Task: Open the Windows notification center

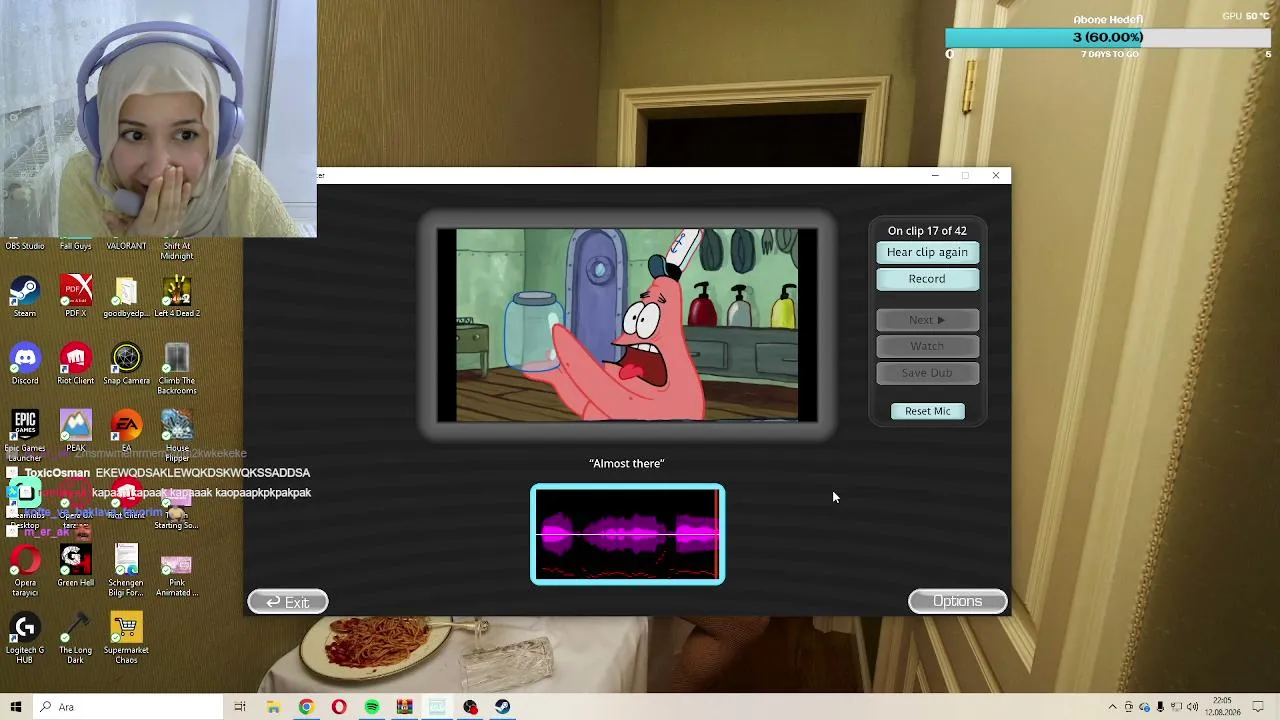Action: 1259,707
